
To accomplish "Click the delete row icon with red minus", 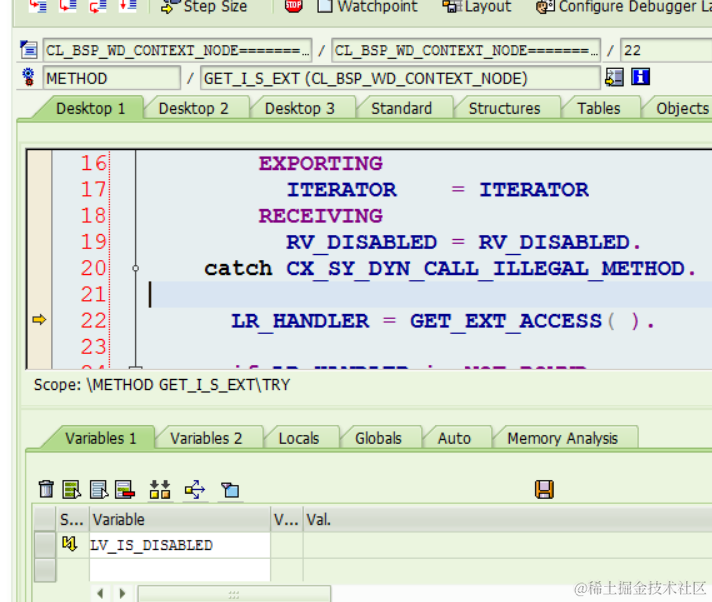I will (125, 489).
